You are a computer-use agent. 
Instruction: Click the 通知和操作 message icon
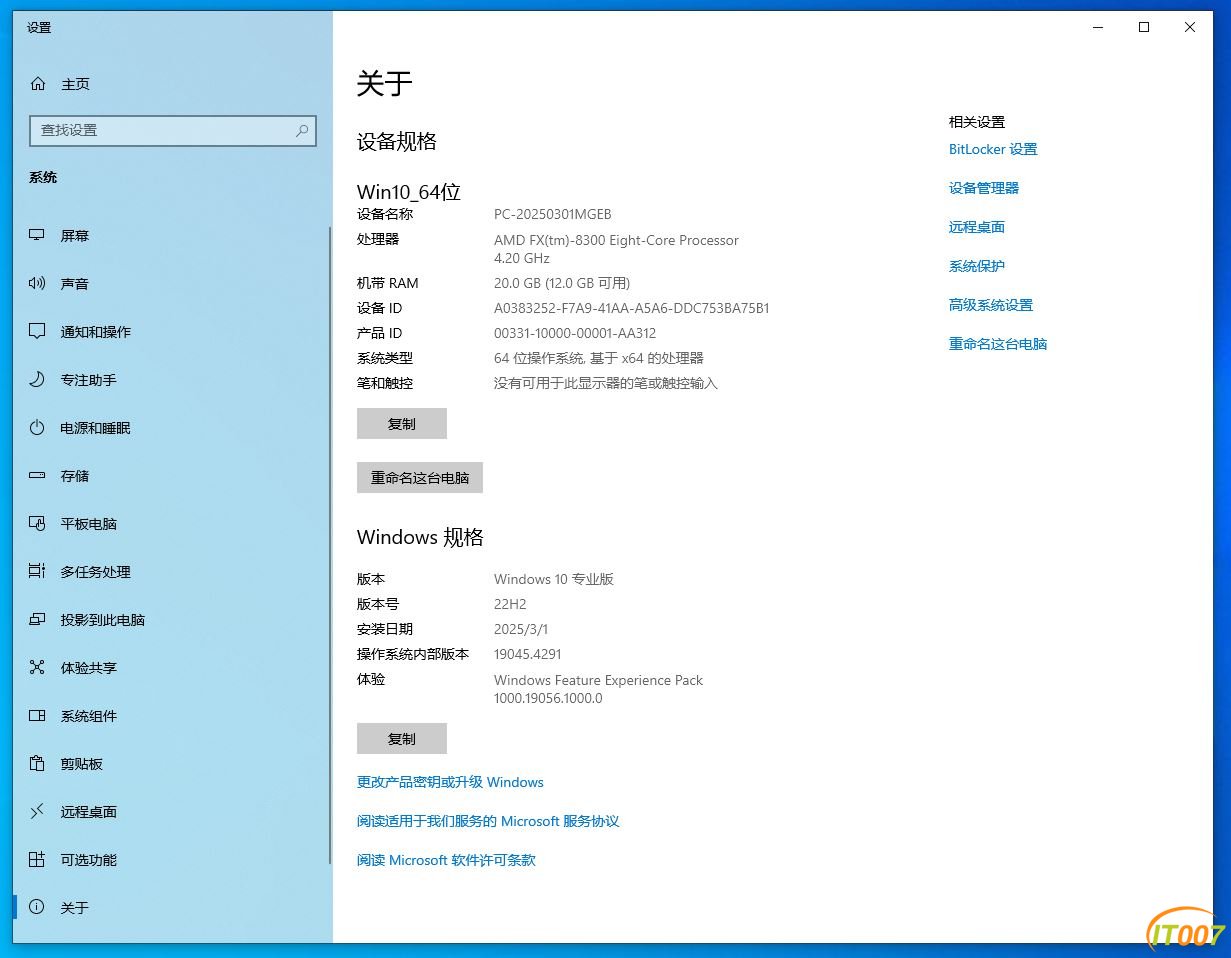tap(37, 332)
